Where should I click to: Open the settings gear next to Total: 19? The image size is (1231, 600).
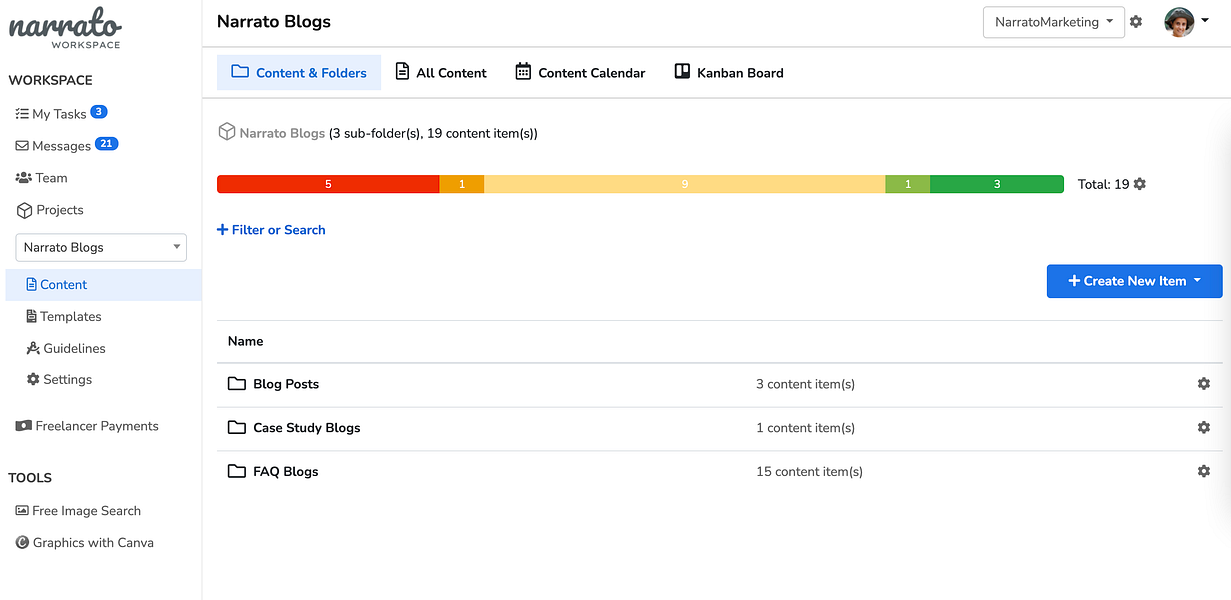[1140, 184]
